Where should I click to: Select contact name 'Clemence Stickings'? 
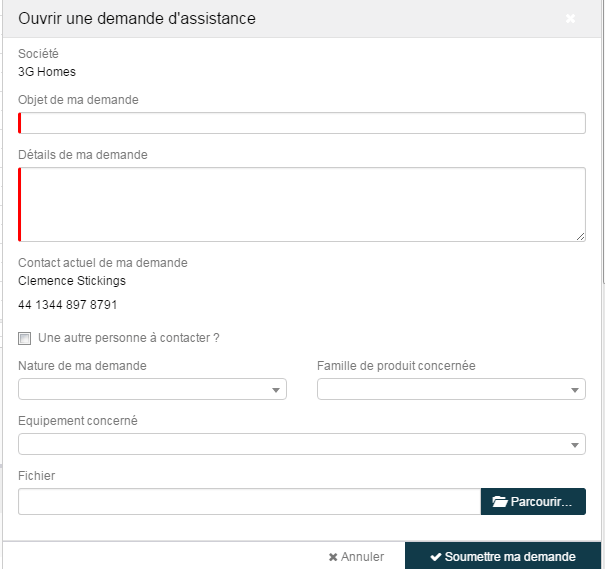point(72,281)
